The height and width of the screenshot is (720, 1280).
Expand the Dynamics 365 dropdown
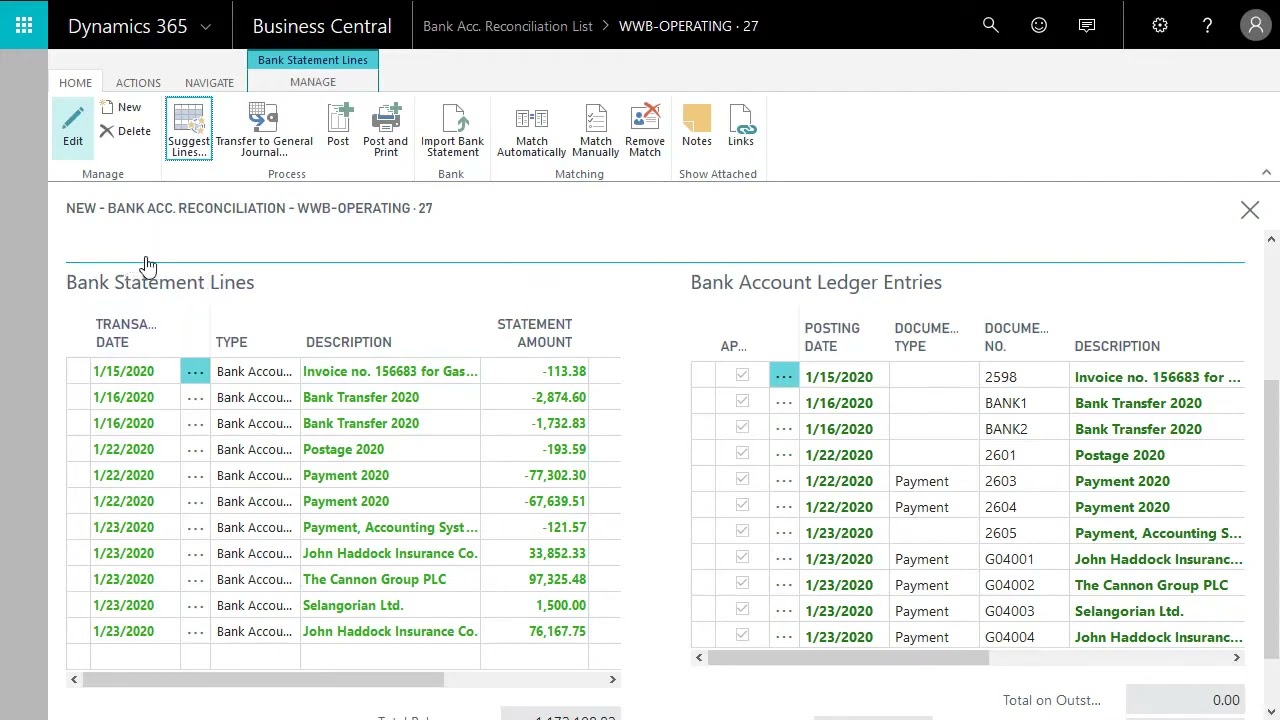(x=206, y=27)
